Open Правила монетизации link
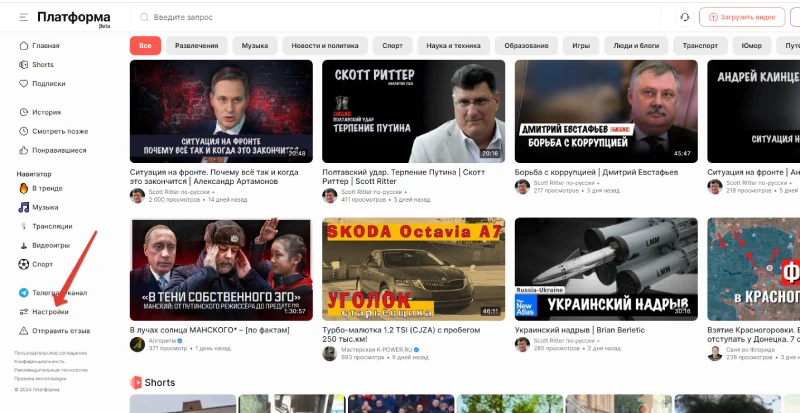 (40, 379)
